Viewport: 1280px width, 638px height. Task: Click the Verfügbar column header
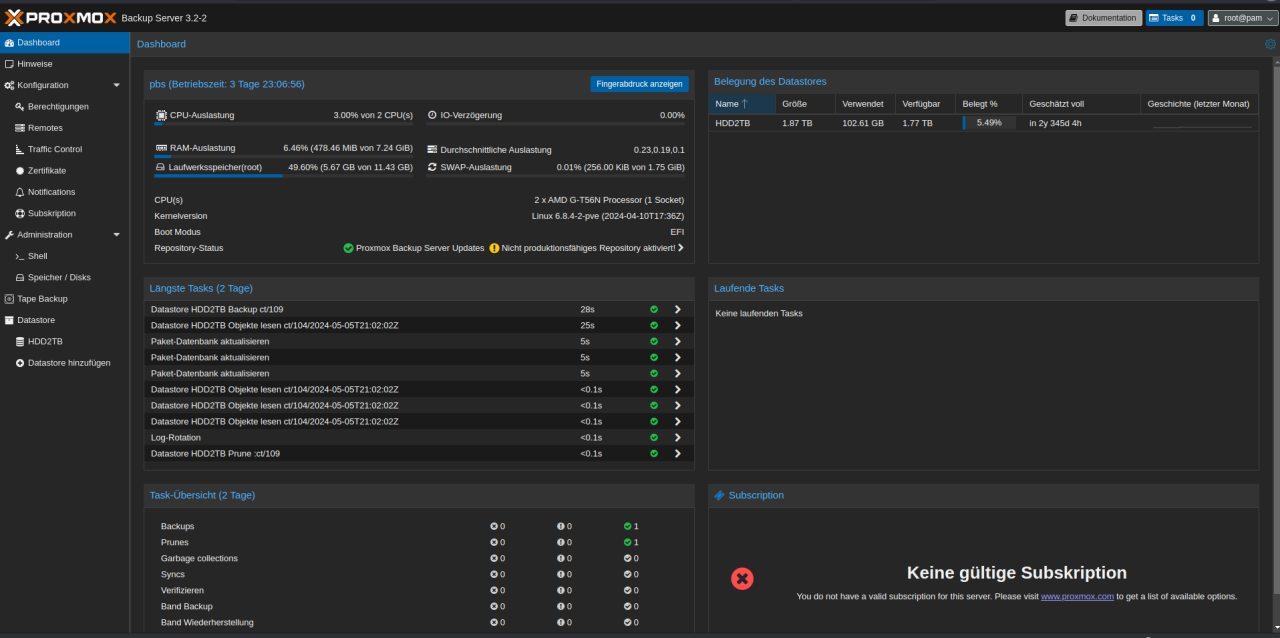(925, 104)
